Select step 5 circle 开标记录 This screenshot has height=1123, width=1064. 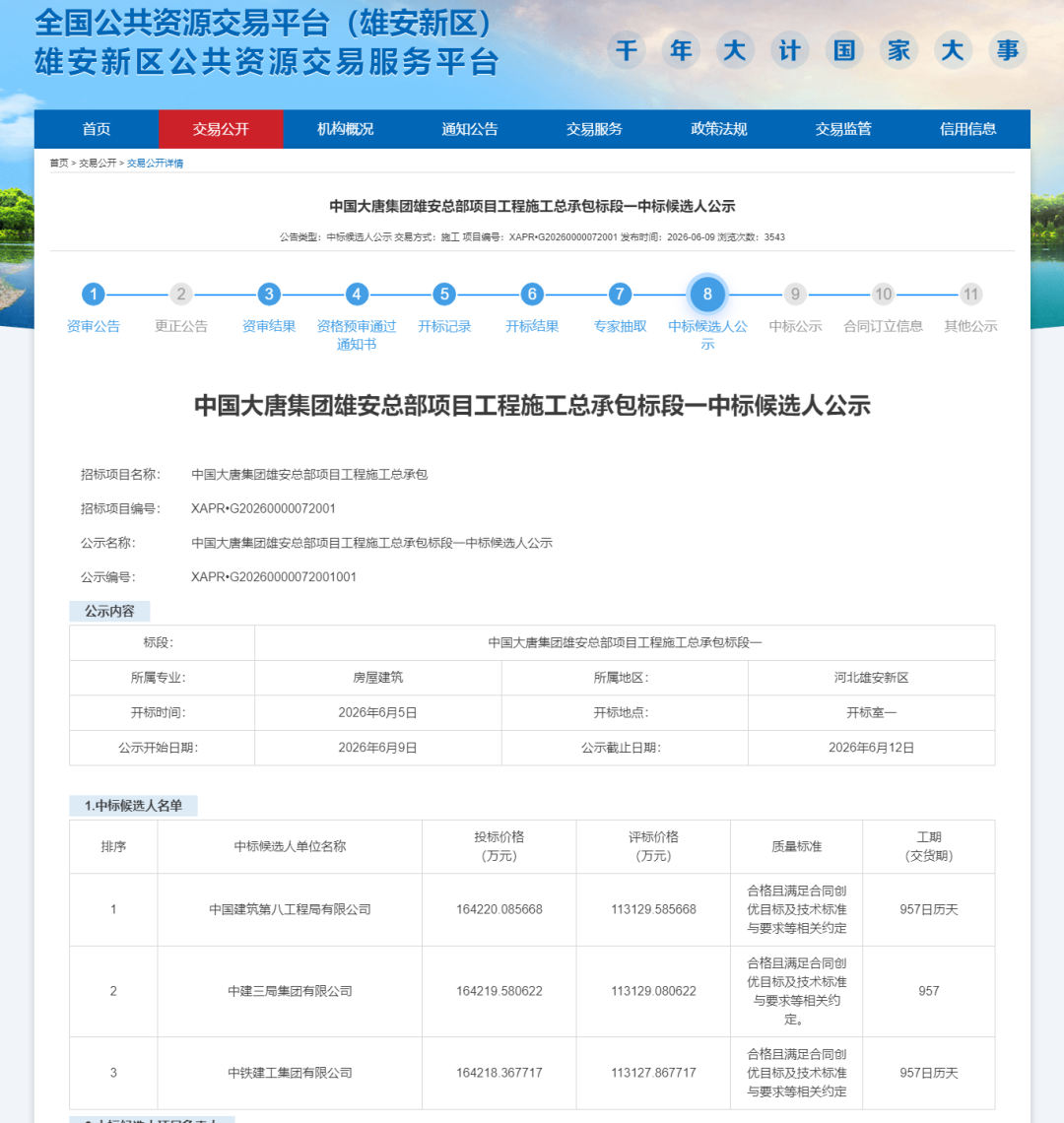click(x=444, y=294)
